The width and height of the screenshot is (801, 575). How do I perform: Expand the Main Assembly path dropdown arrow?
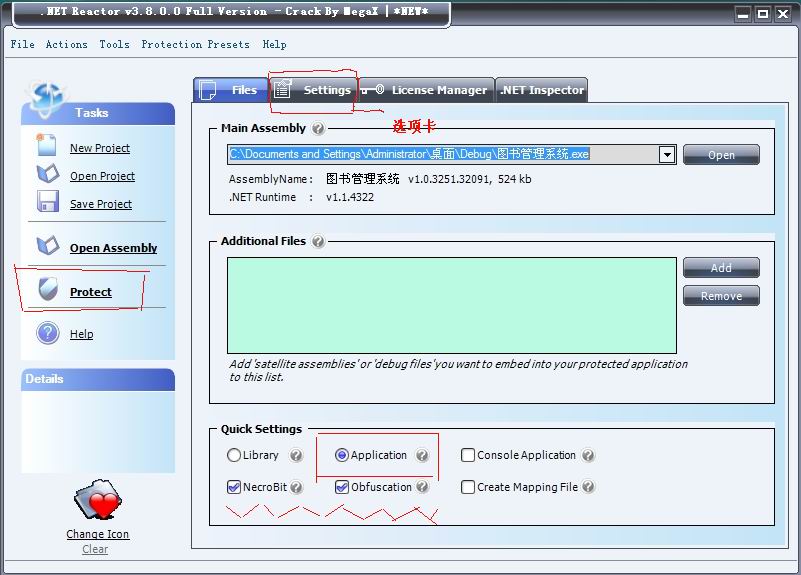tap(667, 155)
